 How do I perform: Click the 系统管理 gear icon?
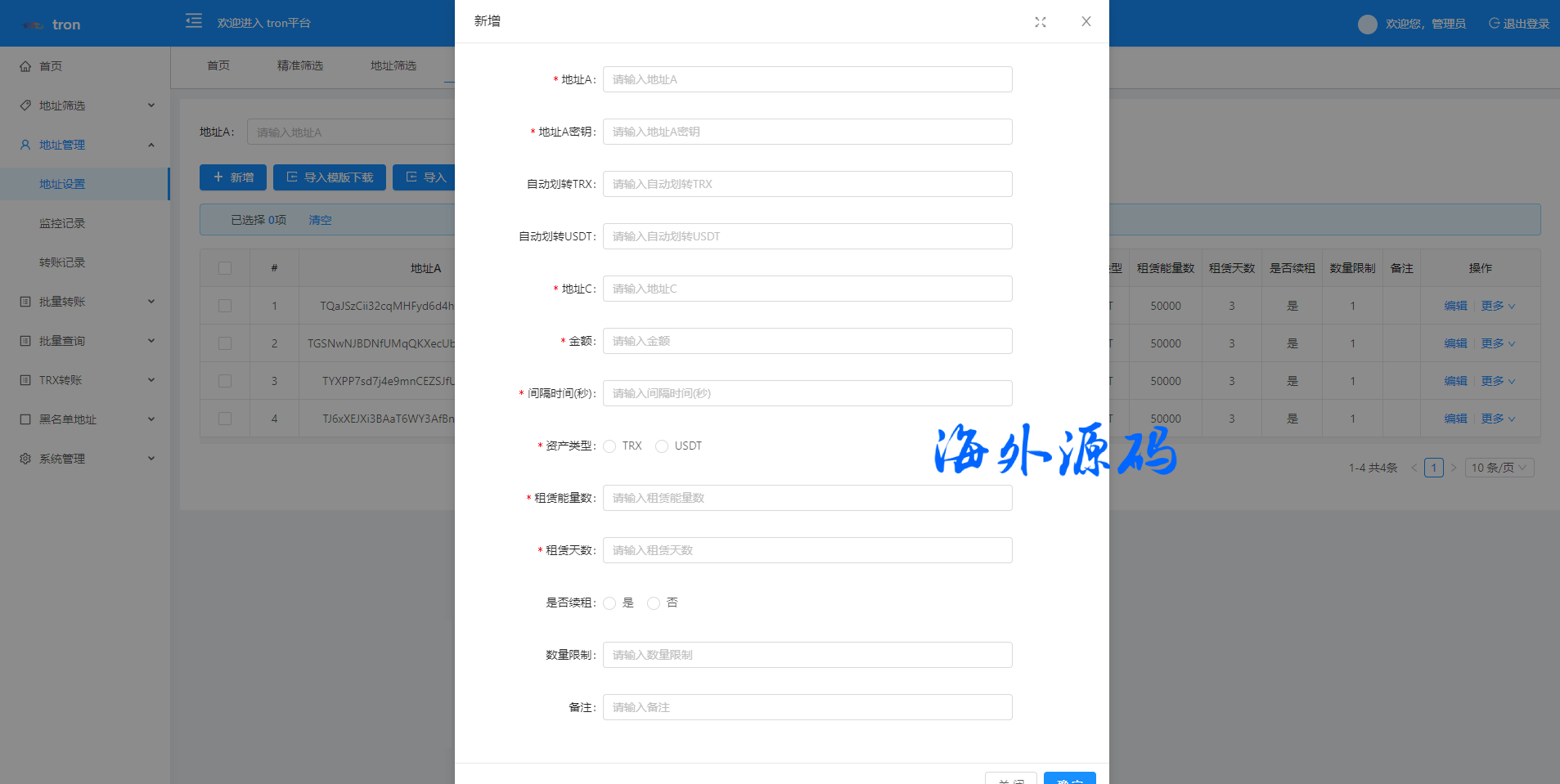[x=25, y=459]
